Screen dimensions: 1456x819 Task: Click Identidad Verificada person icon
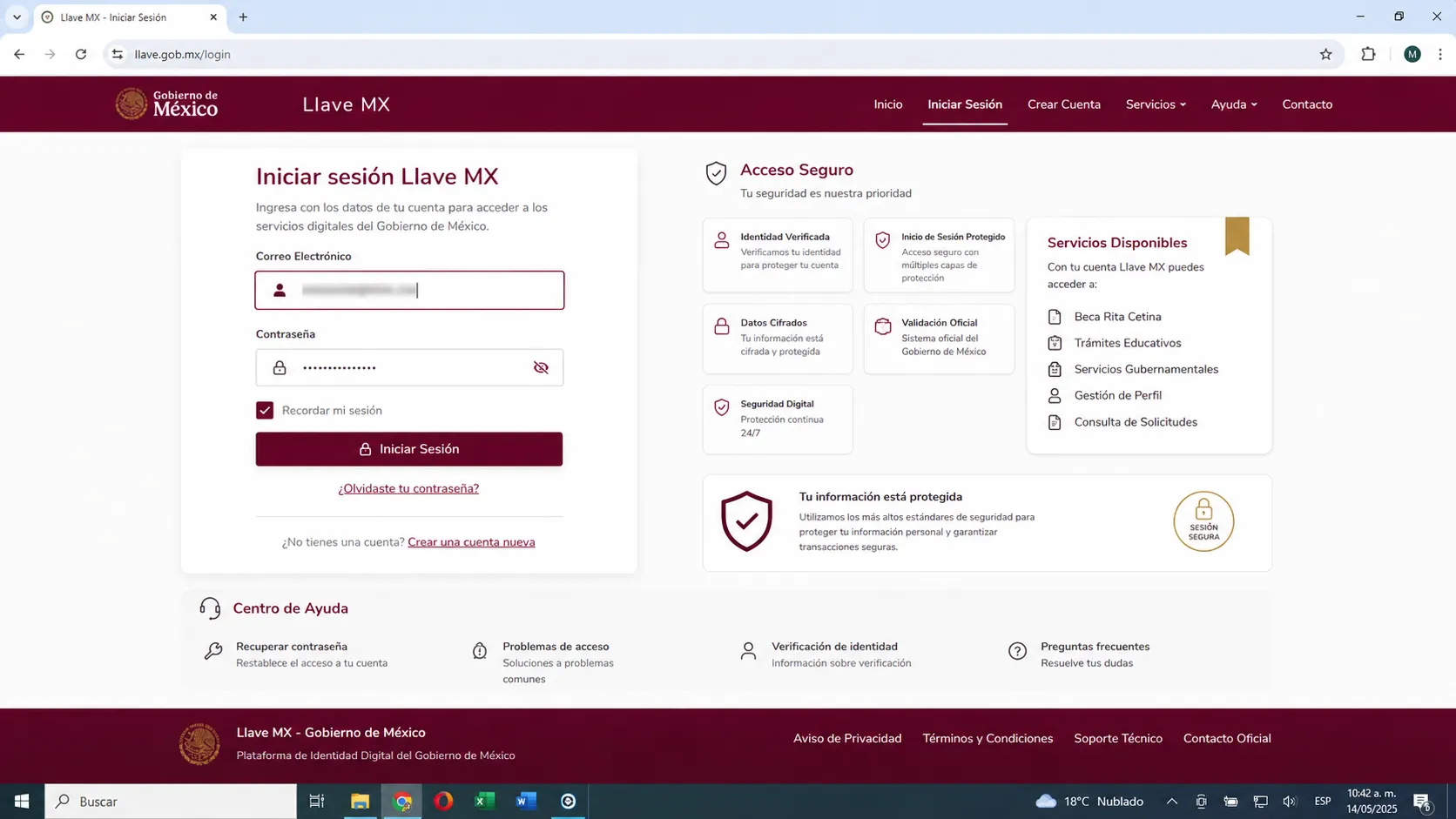(722, 240)
